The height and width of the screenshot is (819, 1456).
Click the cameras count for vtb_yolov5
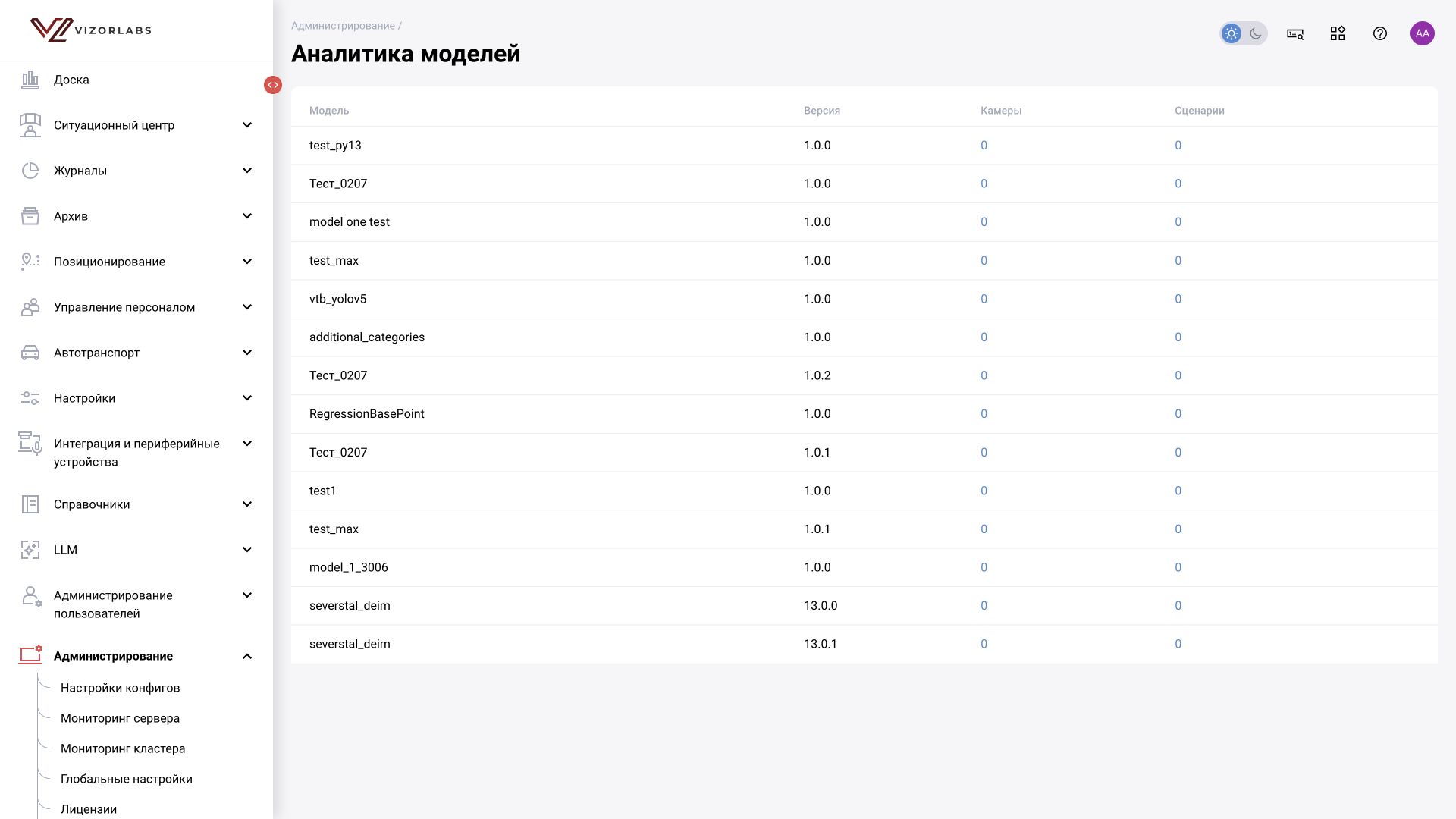(984, 299)
